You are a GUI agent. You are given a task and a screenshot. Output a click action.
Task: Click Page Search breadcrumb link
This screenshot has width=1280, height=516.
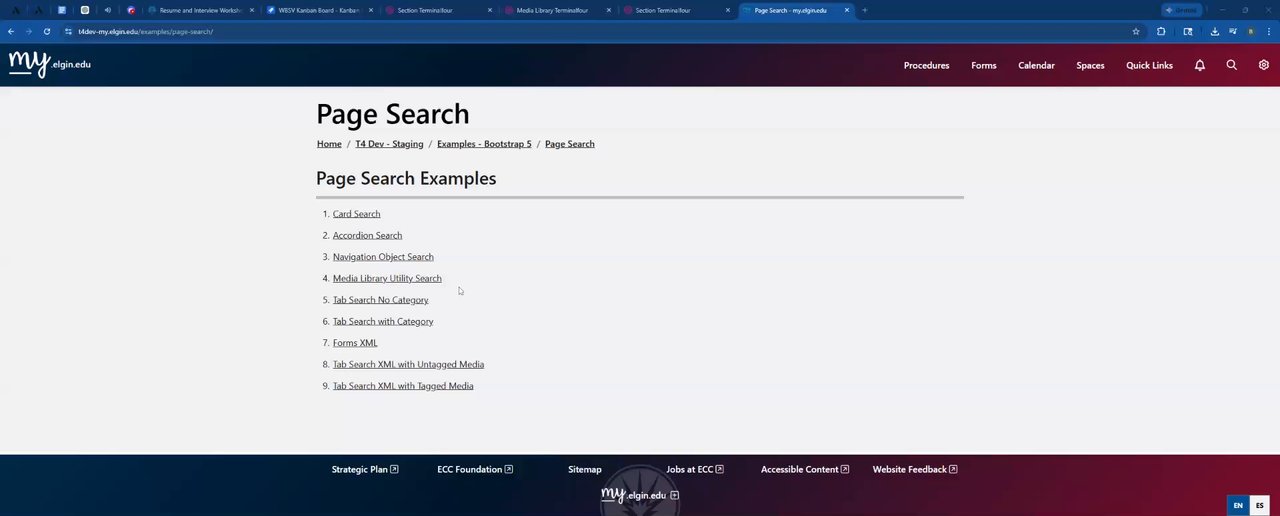pyautogui.click(x=569, y=144)
